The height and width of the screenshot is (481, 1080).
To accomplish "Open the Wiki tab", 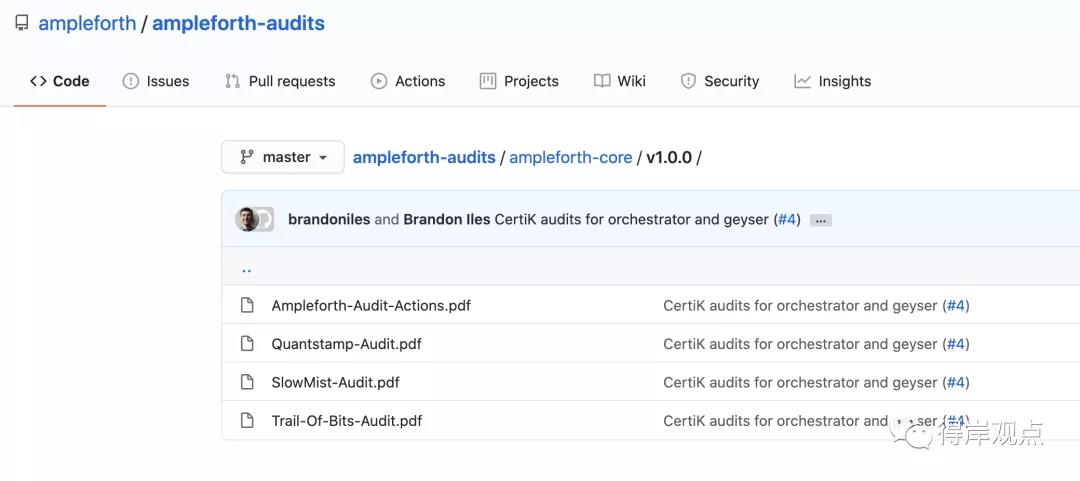I will 620,81.
